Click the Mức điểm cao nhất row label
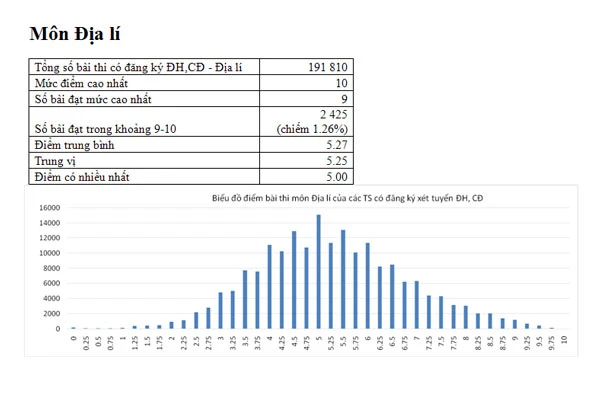 click(x=81, y=83)
